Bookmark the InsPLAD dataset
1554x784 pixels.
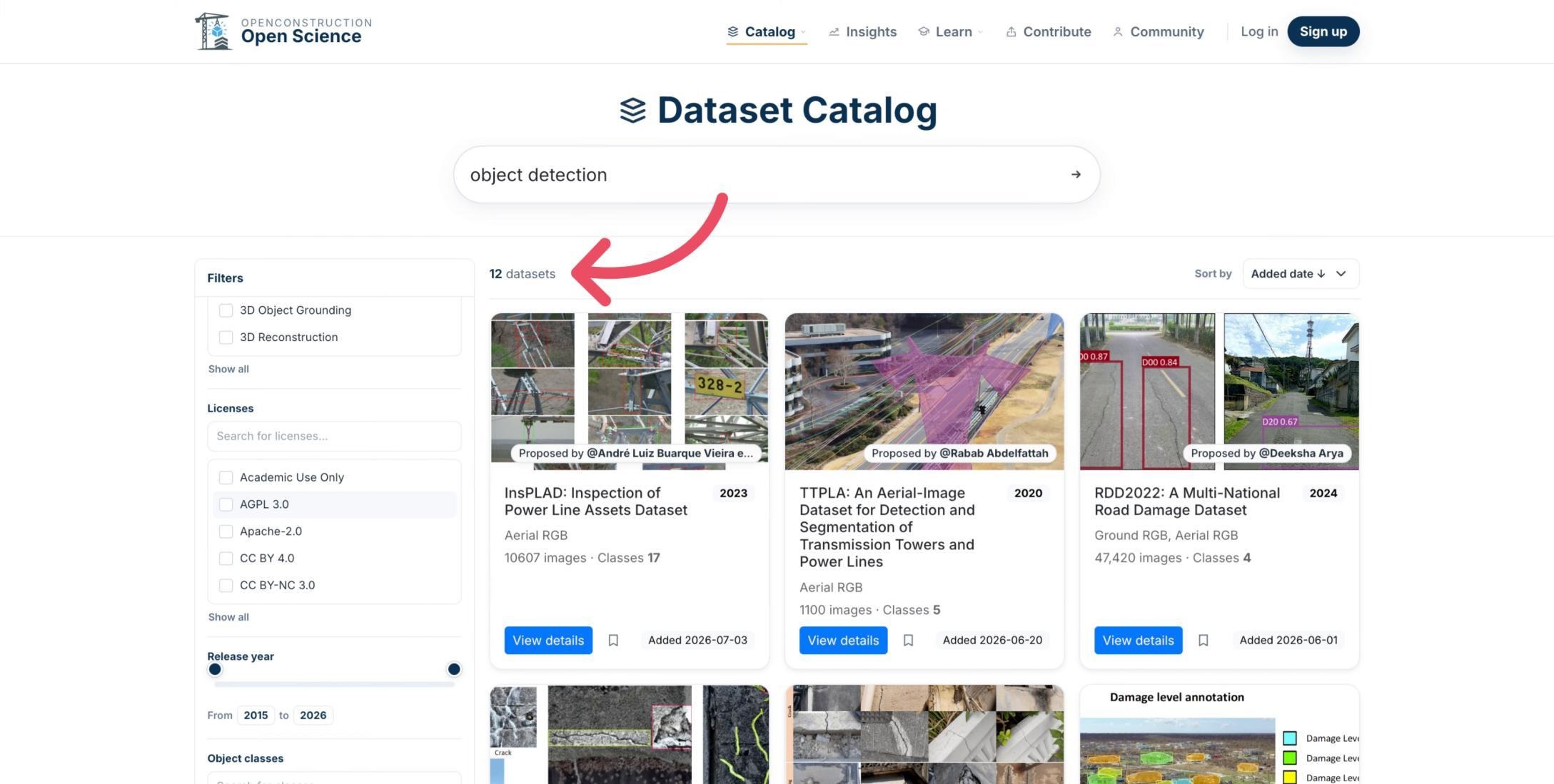click(613, 641)
